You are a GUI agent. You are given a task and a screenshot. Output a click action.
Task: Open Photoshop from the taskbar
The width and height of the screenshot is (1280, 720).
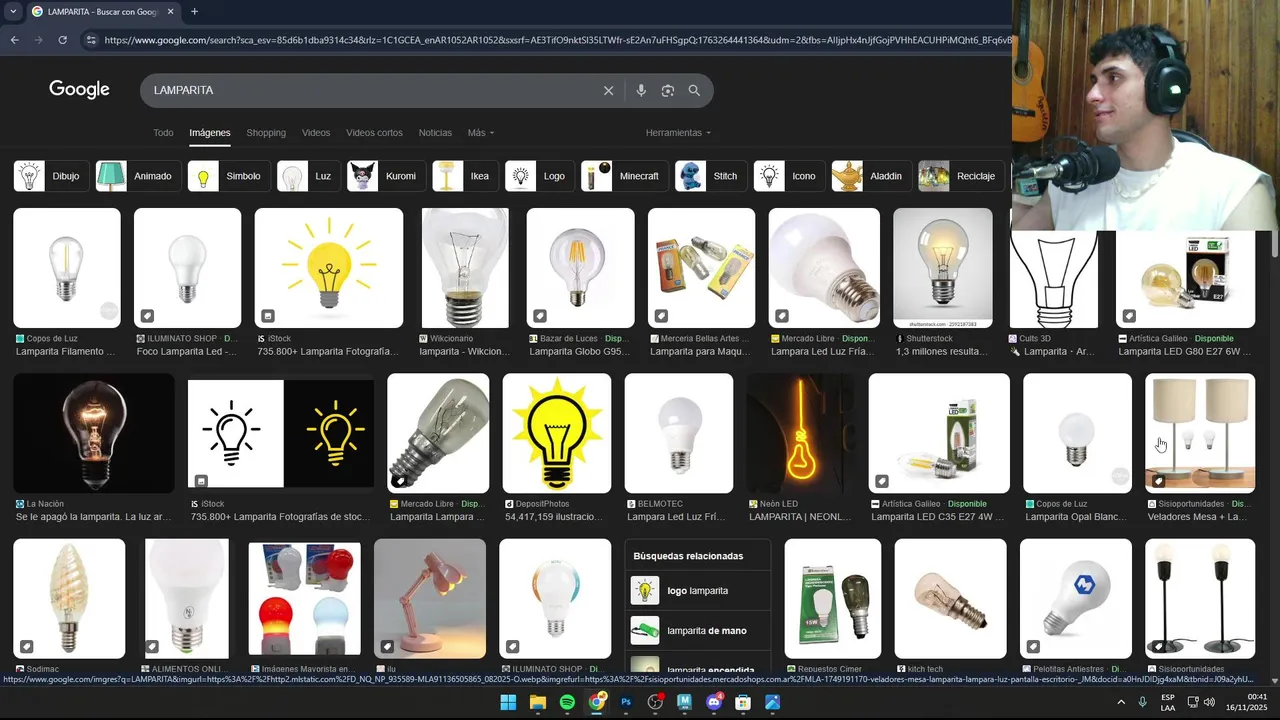pos(626,702)
